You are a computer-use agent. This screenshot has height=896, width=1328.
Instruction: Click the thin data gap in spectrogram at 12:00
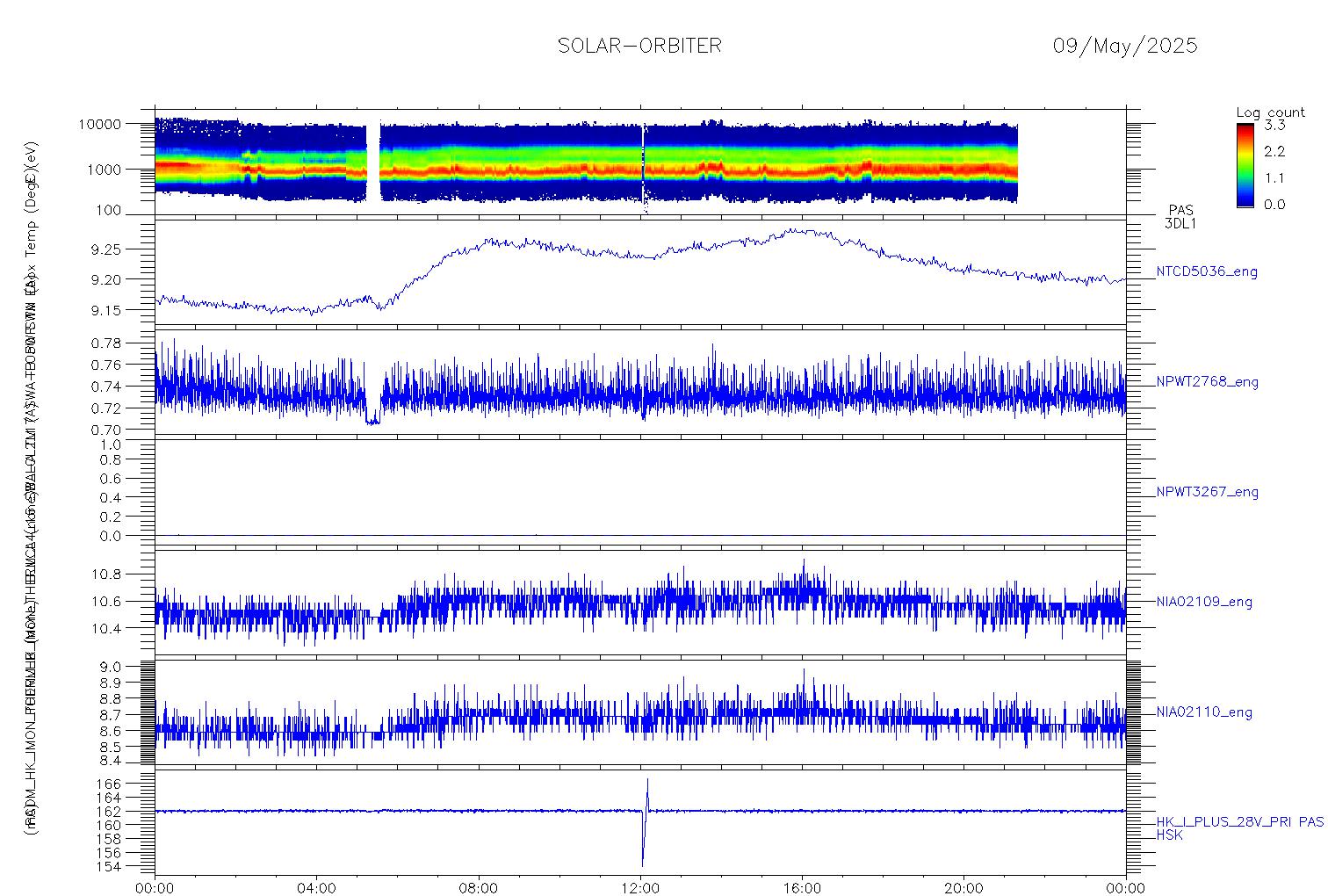[x=644, y=167]
